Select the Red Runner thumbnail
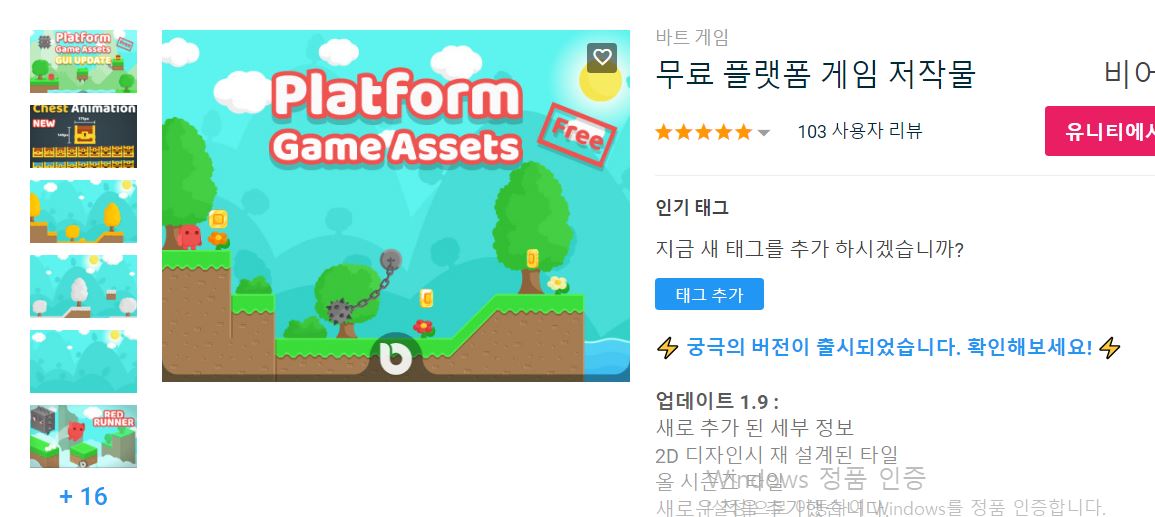Viewport: 1155px width, 517px height. click(83, 436)
